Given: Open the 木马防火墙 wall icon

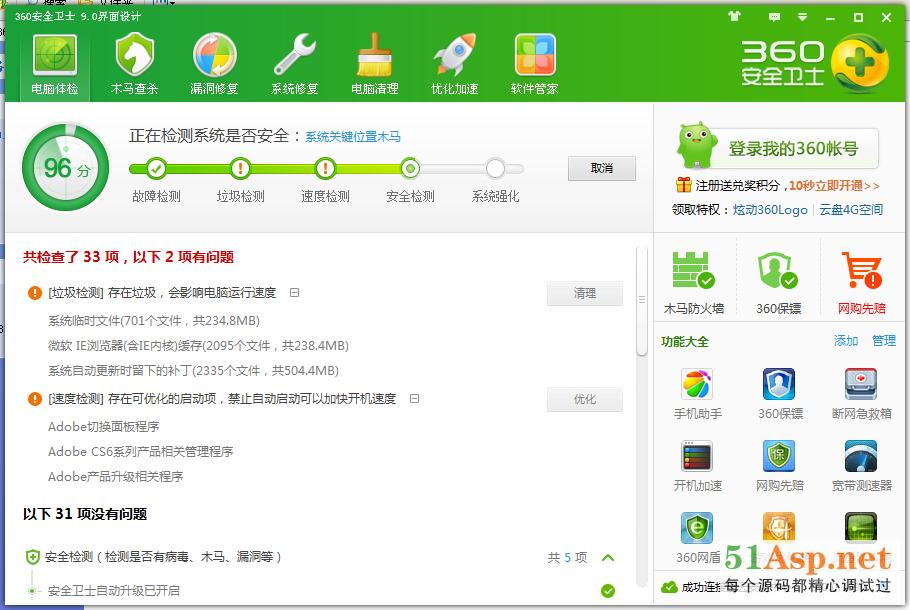Looking at the screenshot, I should click(x=694, y=270).
